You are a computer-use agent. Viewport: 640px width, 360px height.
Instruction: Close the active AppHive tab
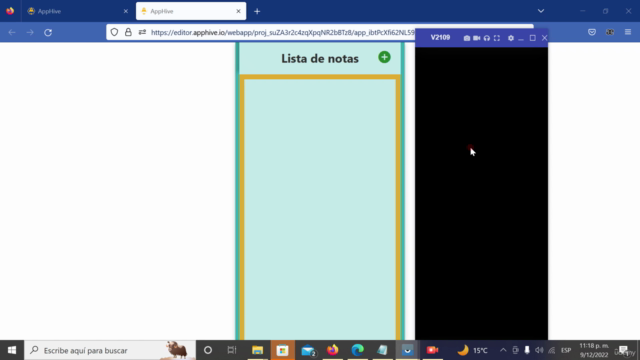click(238, 11)
